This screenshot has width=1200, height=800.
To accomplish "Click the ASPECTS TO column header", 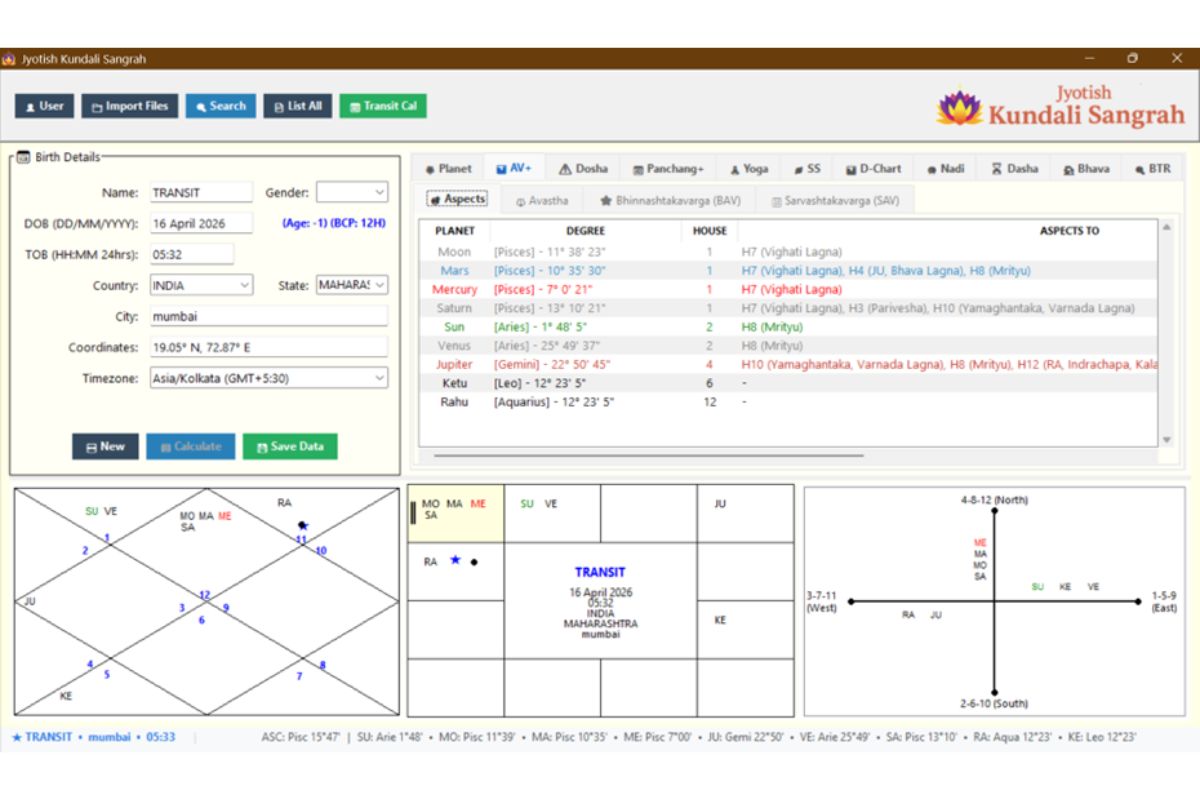I will [1068, 231].
